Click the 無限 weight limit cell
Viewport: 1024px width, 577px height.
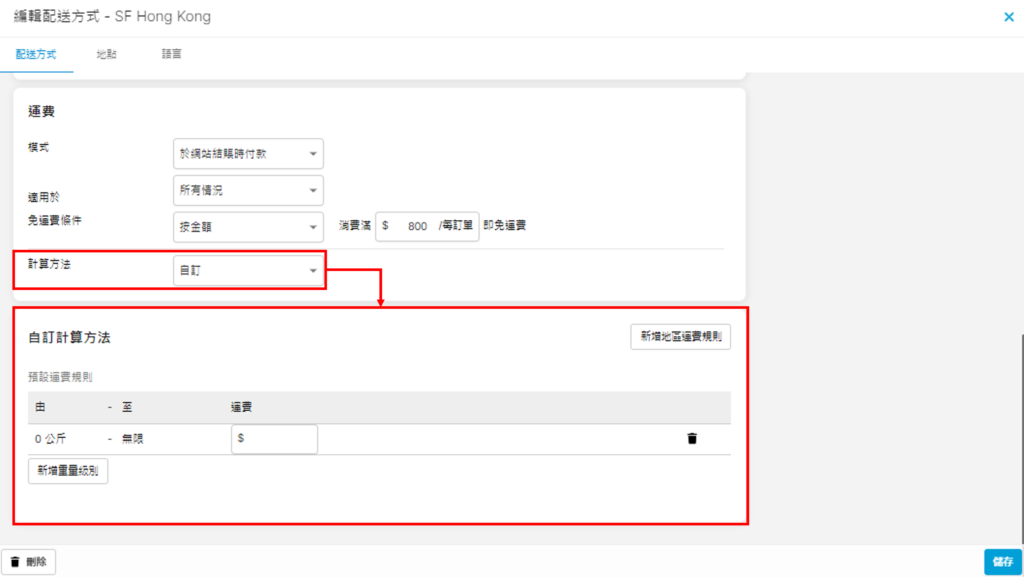(135, 439)
